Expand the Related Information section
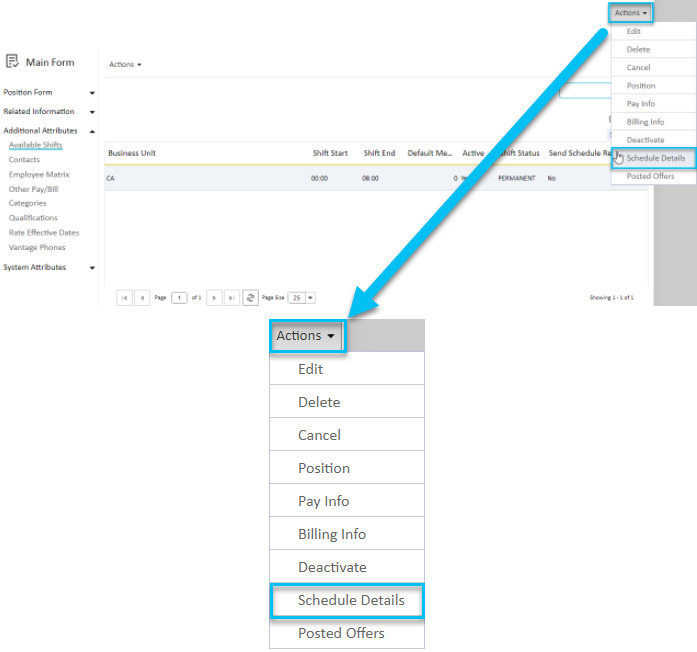Image resolution: width=697 pixels, height=652 pixels. [92, 112]
